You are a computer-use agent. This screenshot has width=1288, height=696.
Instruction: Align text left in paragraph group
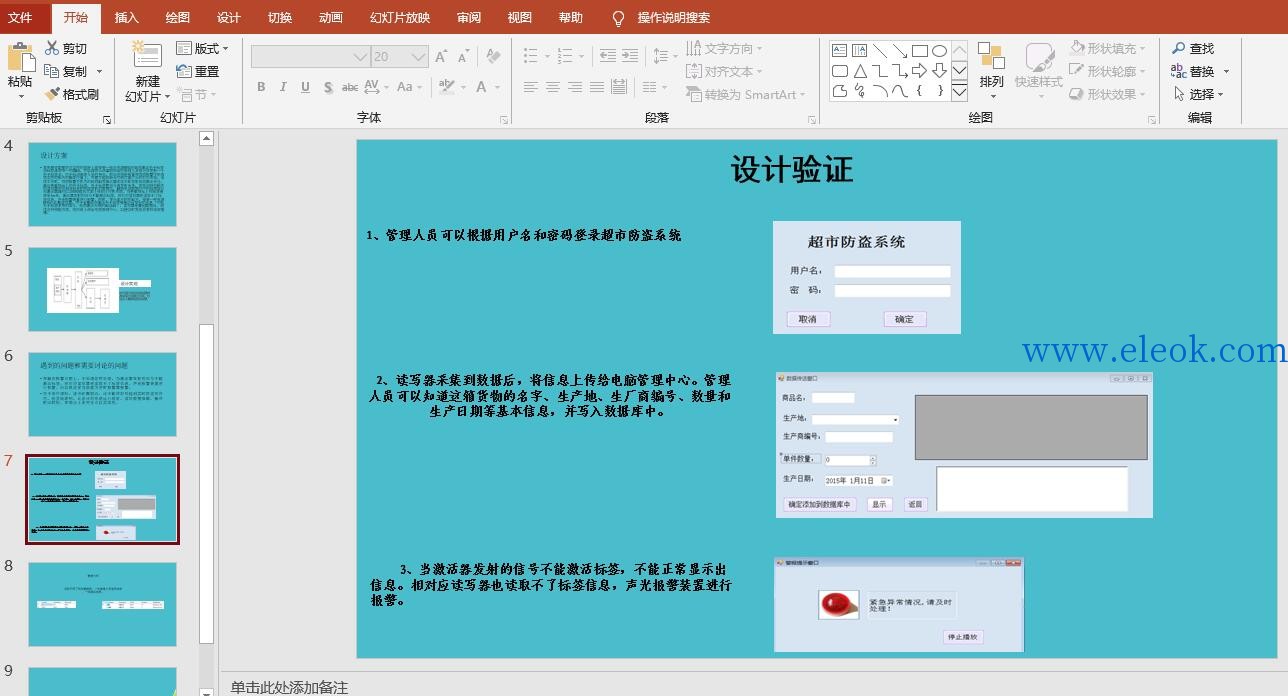(531, 88)
